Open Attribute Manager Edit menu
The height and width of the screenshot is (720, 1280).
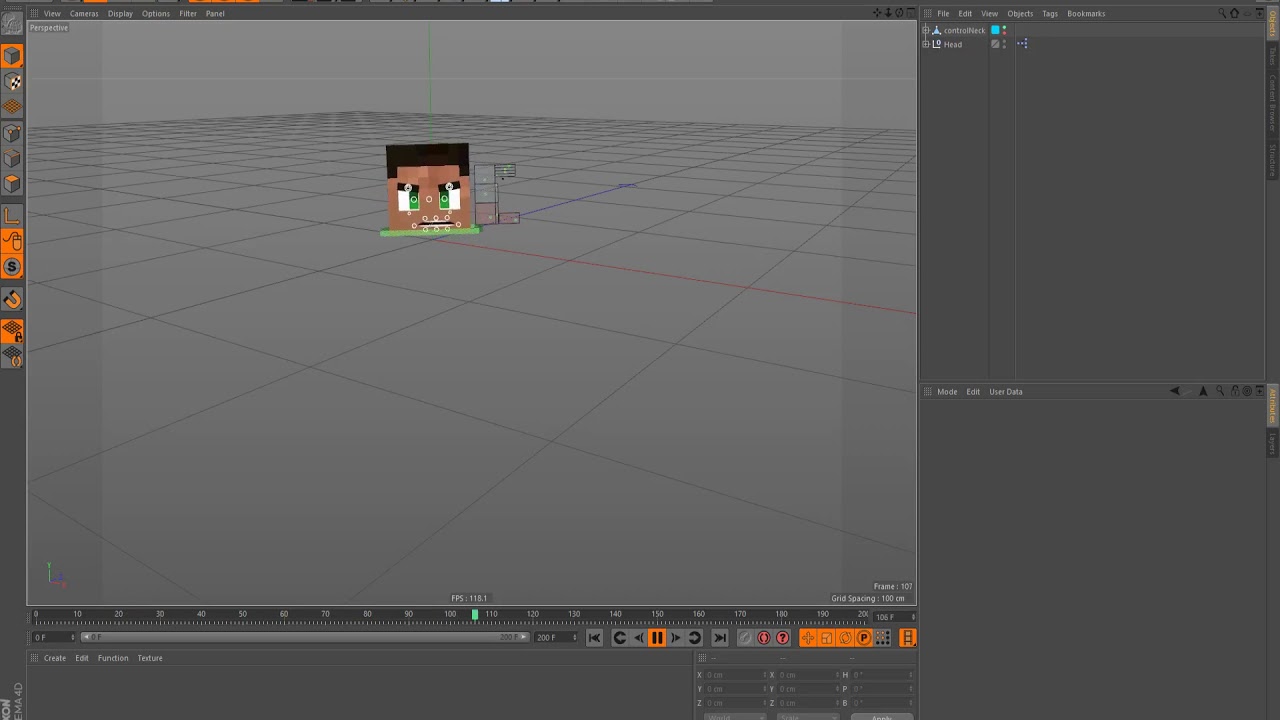click(973, 391)
